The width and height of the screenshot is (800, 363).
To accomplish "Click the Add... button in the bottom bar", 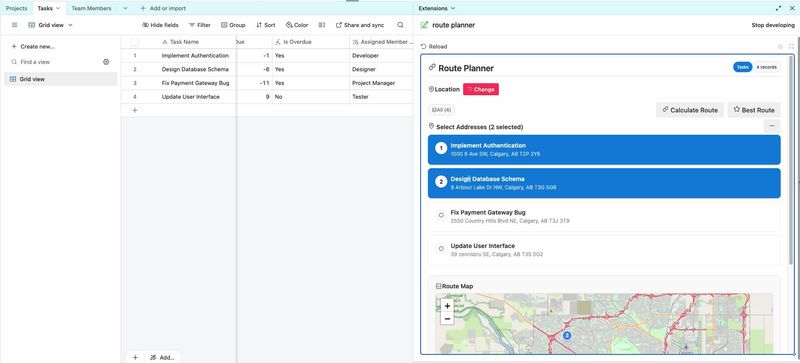I will pyautogui.click(x=162, y=357).
